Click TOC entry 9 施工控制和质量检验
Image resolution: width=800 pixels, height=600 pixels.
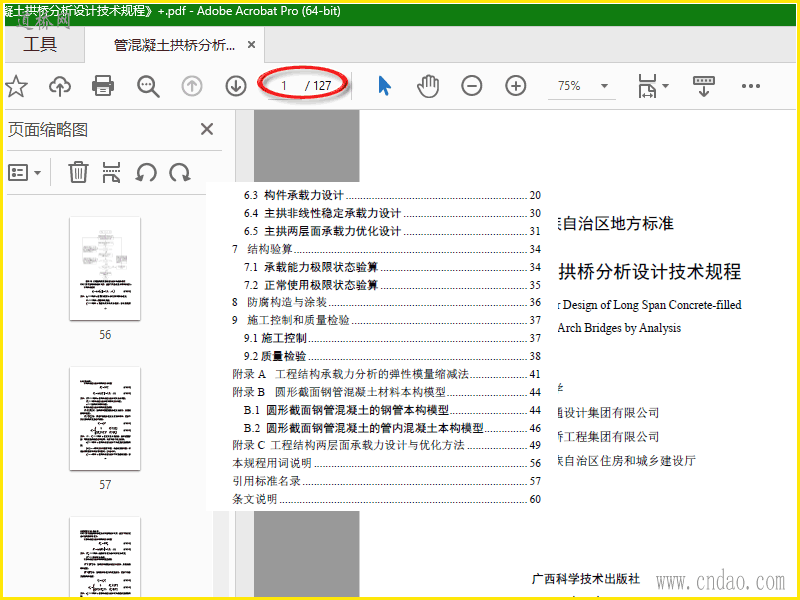[x=386, y=320]
